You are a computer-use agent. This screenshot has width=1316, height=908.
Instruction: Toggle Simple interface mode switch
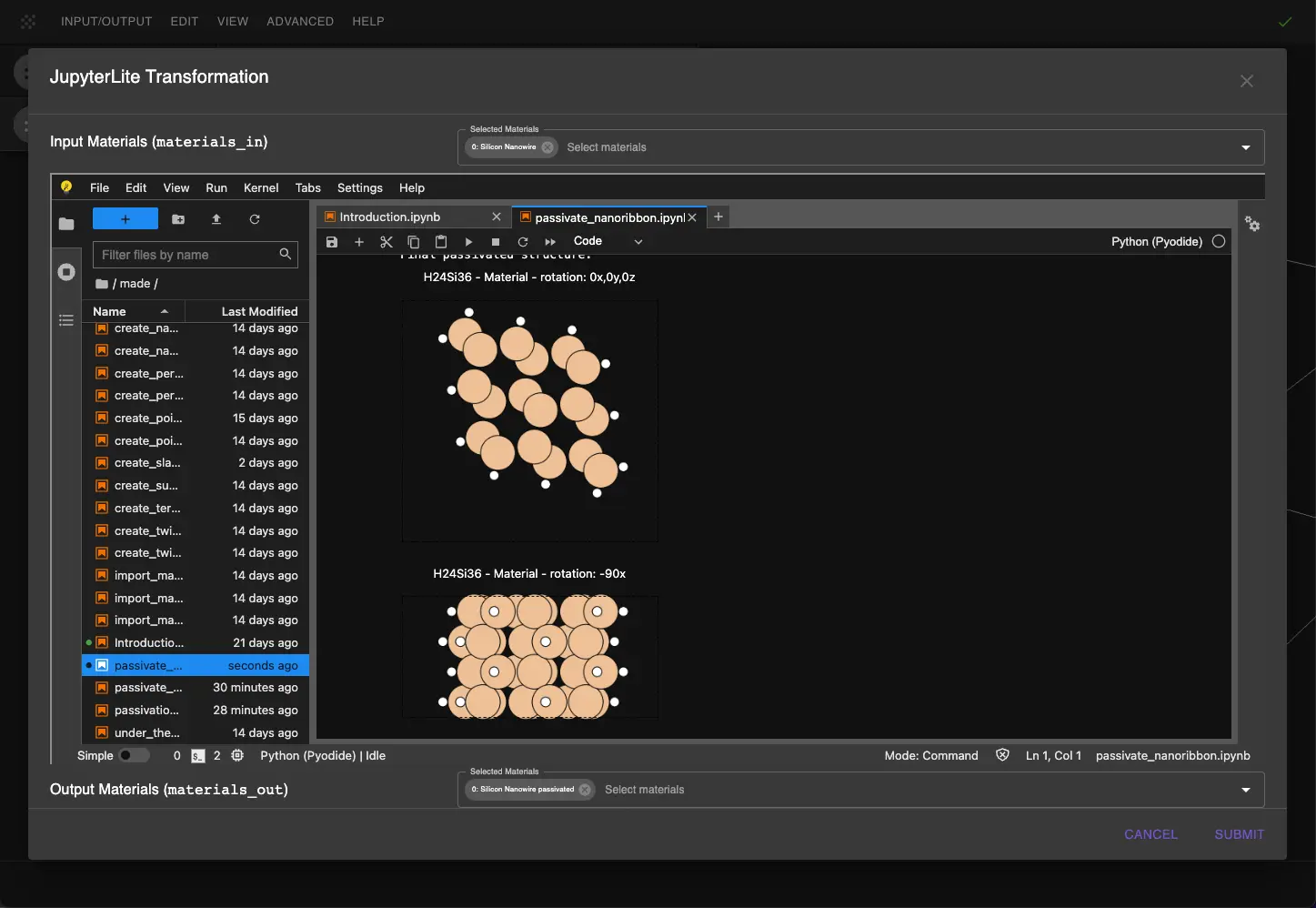pyautogui.click(x=134, y=755)
